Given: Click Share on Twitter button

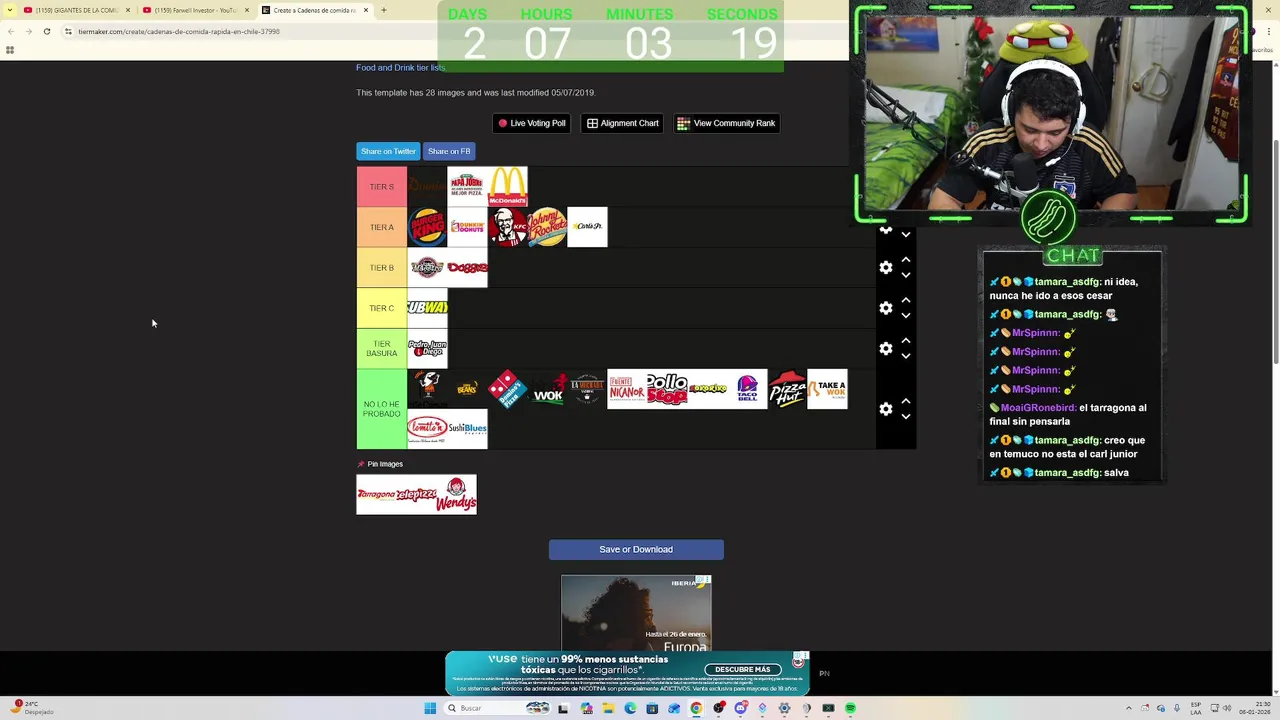Looking at the screenshot, I should click(388, 151).
